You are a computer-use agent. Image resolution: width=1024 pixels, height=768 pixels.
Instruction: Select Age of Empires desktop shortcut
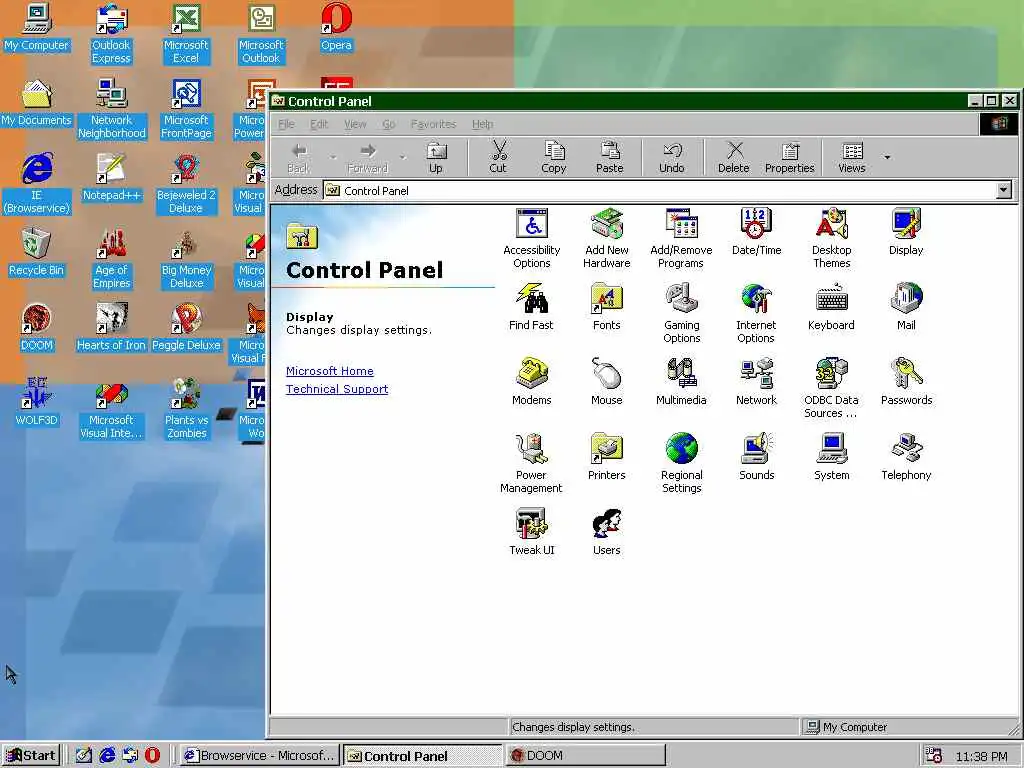[x=111, y=259]
